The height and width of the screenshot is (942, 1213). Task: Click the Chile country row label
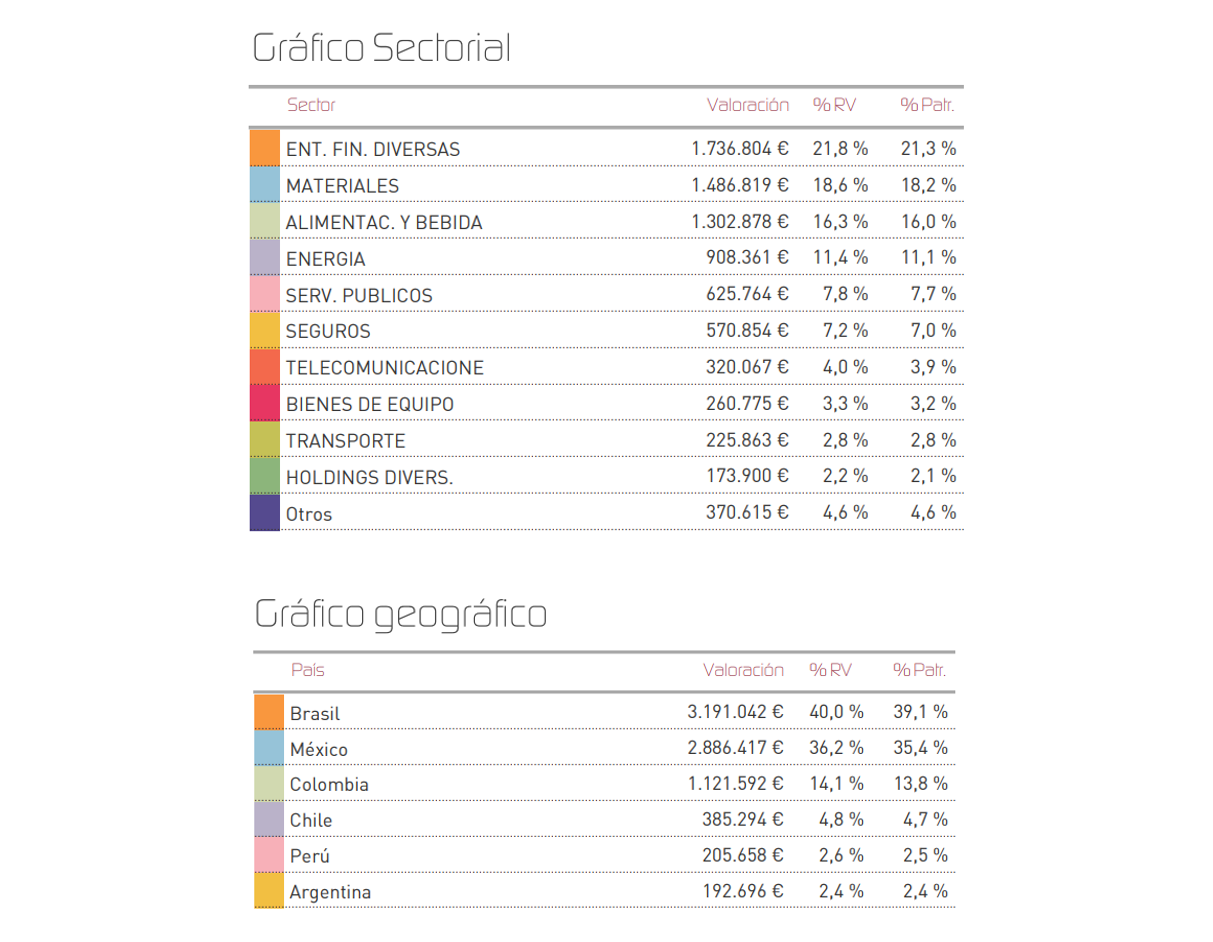[311, 820]
